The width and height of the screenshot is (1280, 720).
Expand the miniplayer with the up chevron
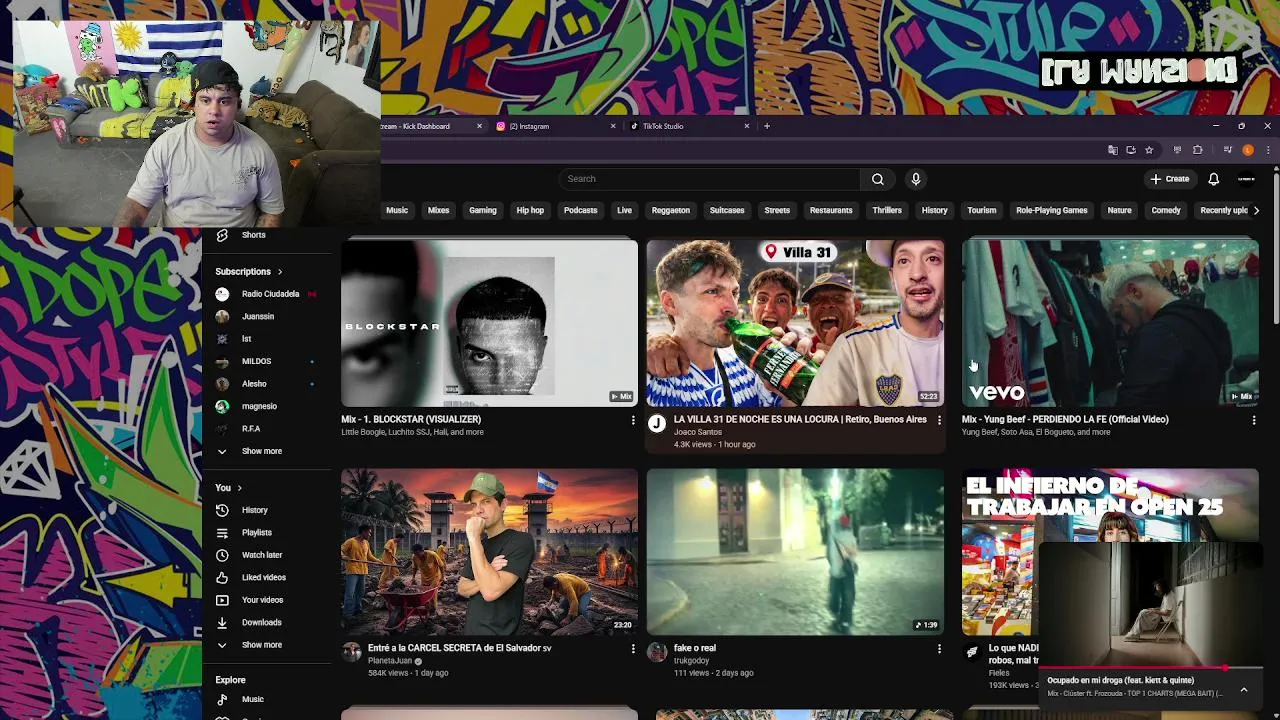[x=1244, y=689]
